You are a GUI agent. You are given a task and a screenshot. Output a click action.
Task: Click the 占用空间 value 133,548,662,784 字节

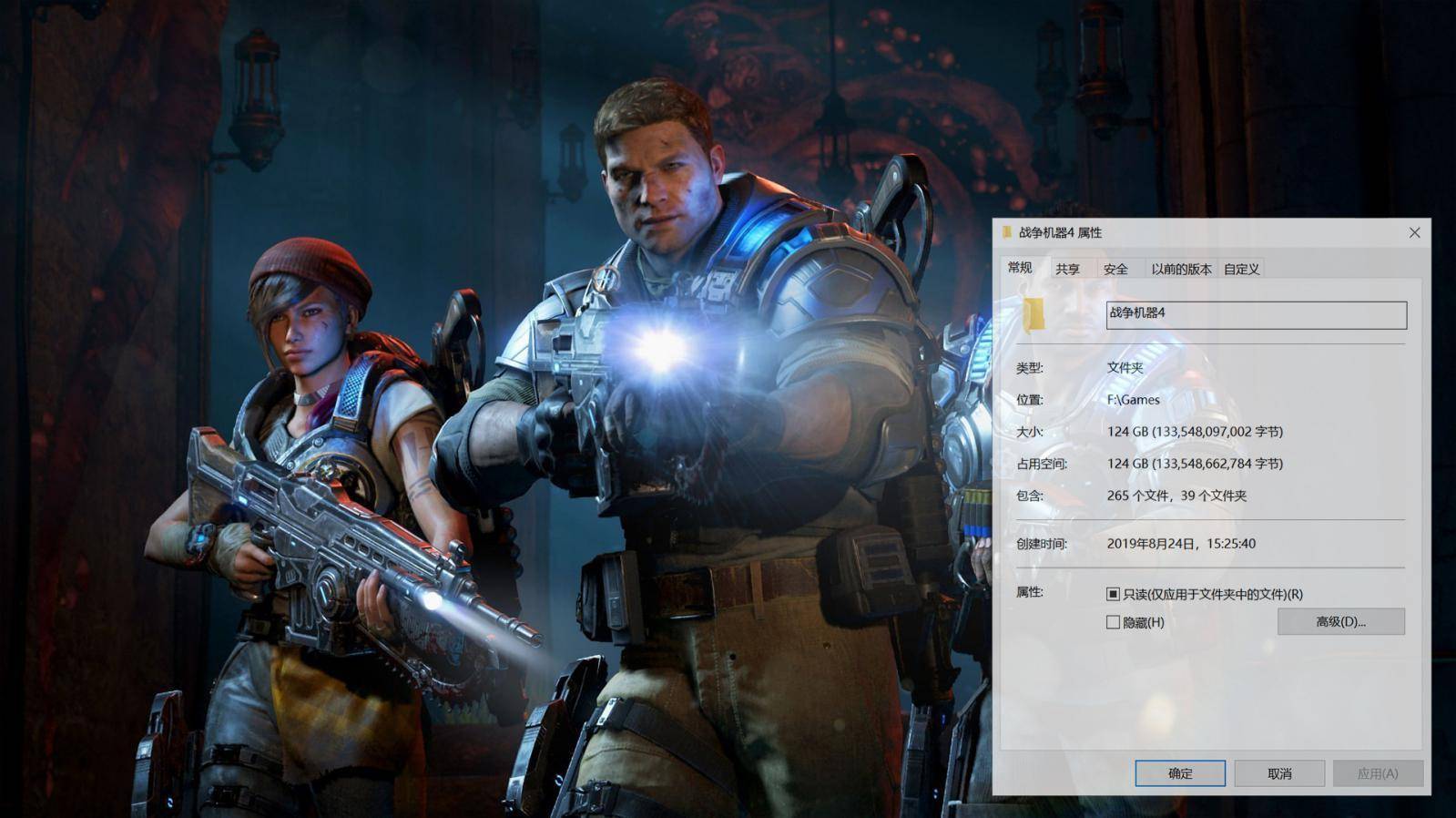tap(1195, 464)
